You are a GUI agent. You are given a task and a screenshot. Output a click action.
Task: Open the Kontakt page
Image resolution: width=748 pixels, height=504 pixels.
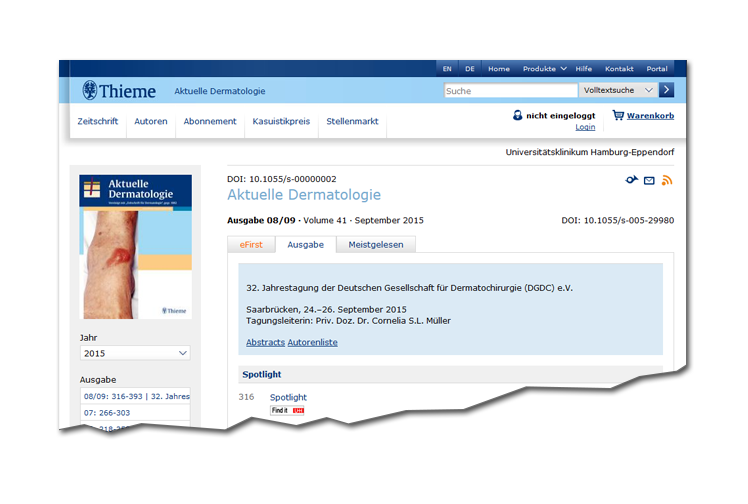point(619,69)
